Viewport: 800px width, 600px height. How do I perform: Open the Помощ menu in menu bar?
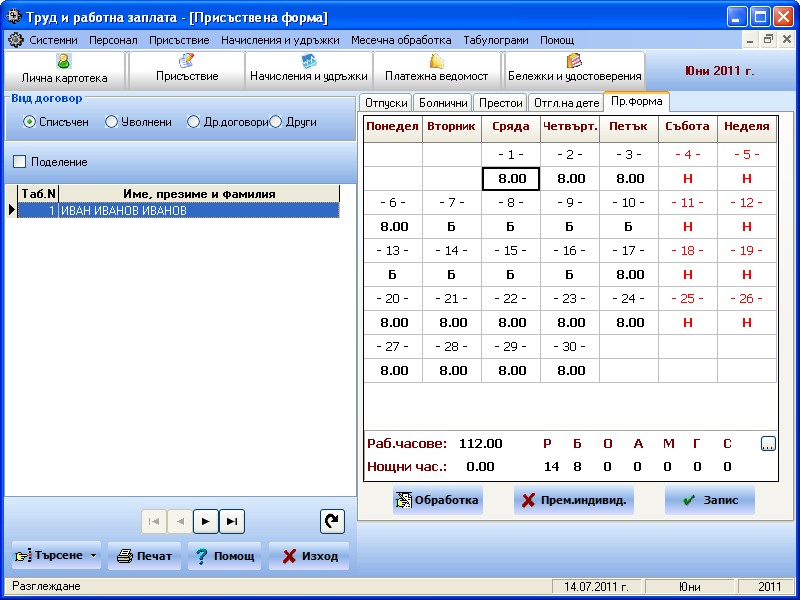[557, 40]
